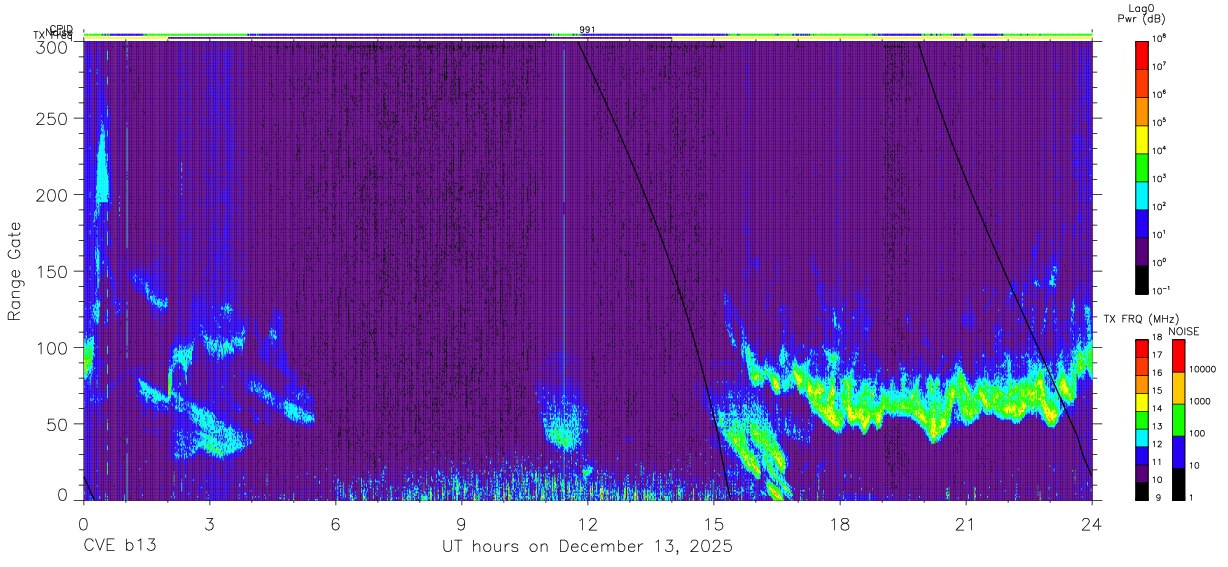Click the red top segment of the NOISE colorbar

[x=1178, y=356]
